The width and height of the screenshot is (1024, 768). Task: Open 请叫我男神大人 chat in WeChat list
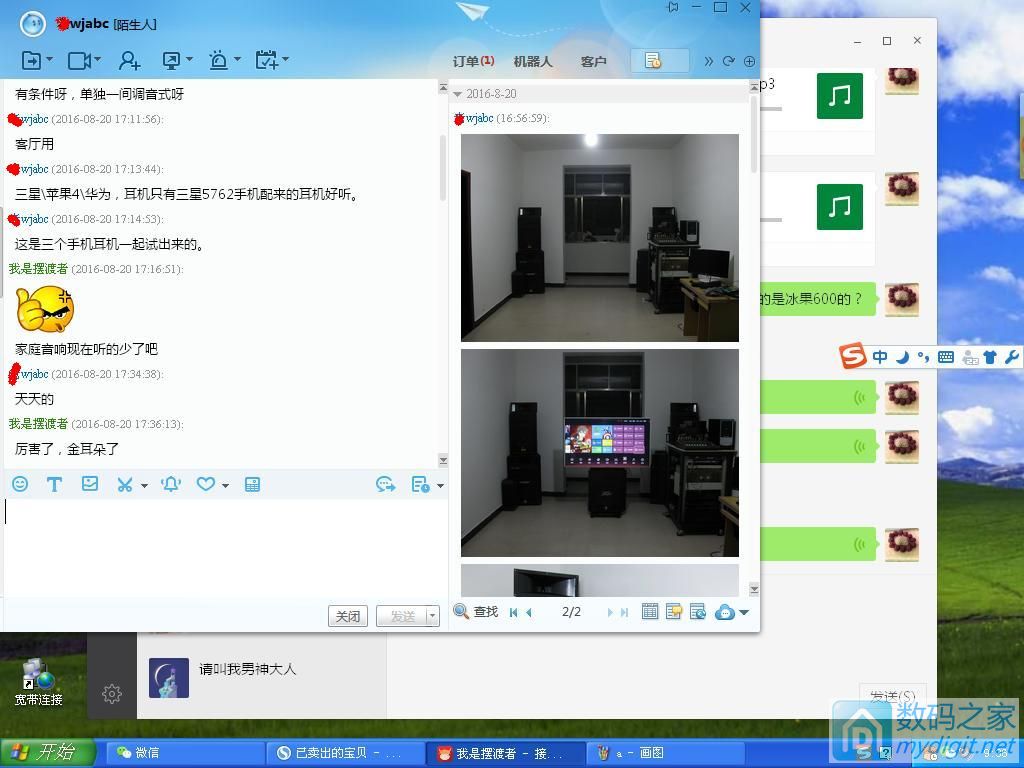point(261,678)
